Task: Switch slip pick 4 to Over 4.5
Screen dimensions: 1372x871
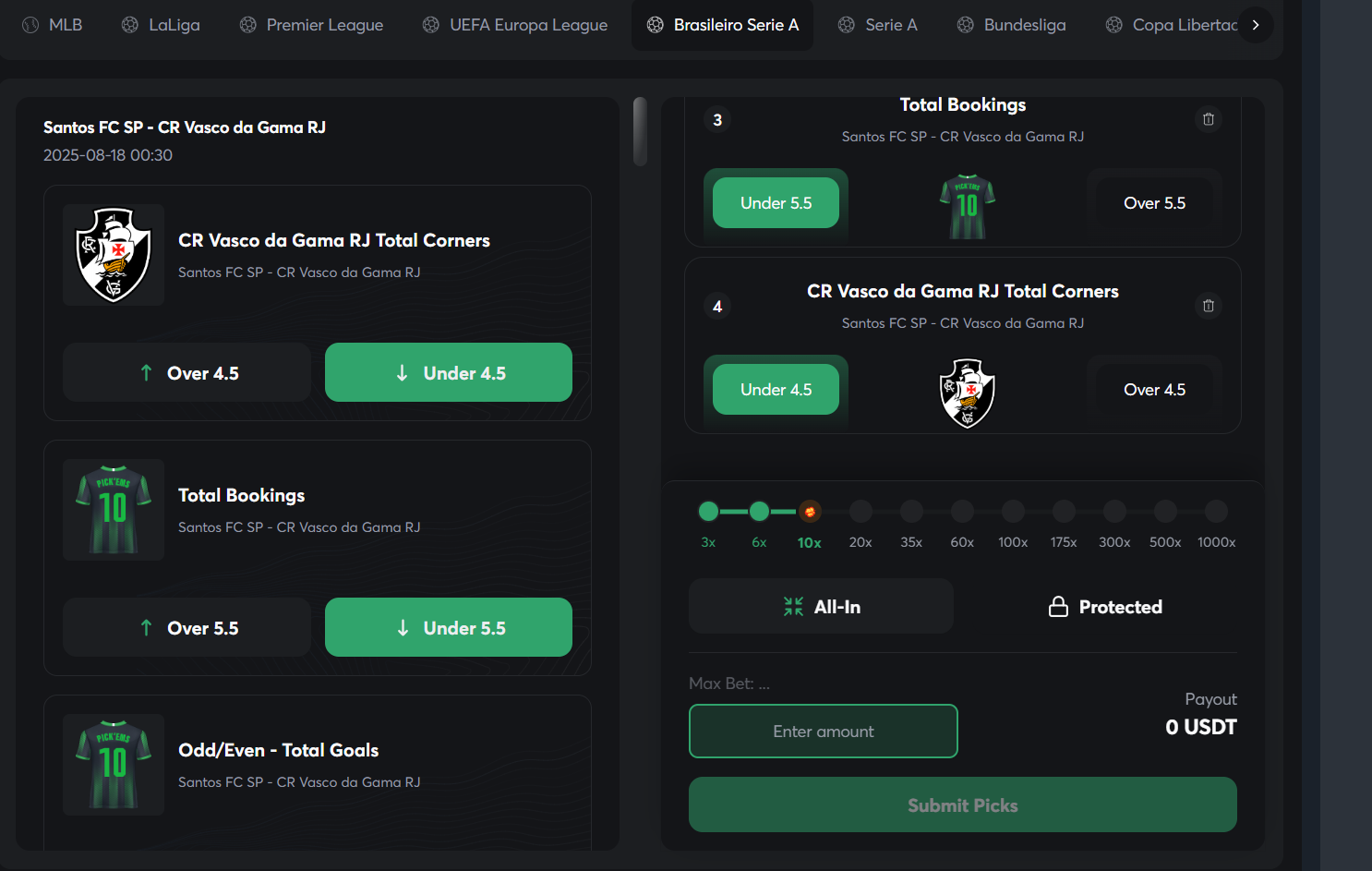Action: coord(1154,390)
